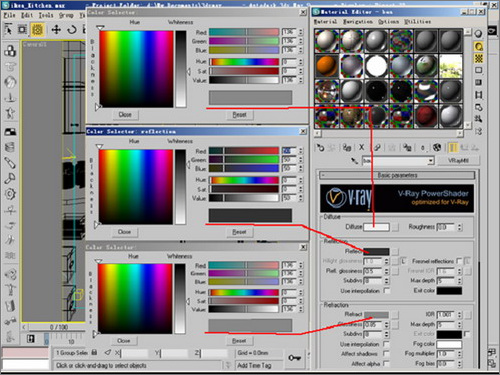Open the File menu in 3ds Max
This screenshot has height=375, width=500.
pos(9,15)
